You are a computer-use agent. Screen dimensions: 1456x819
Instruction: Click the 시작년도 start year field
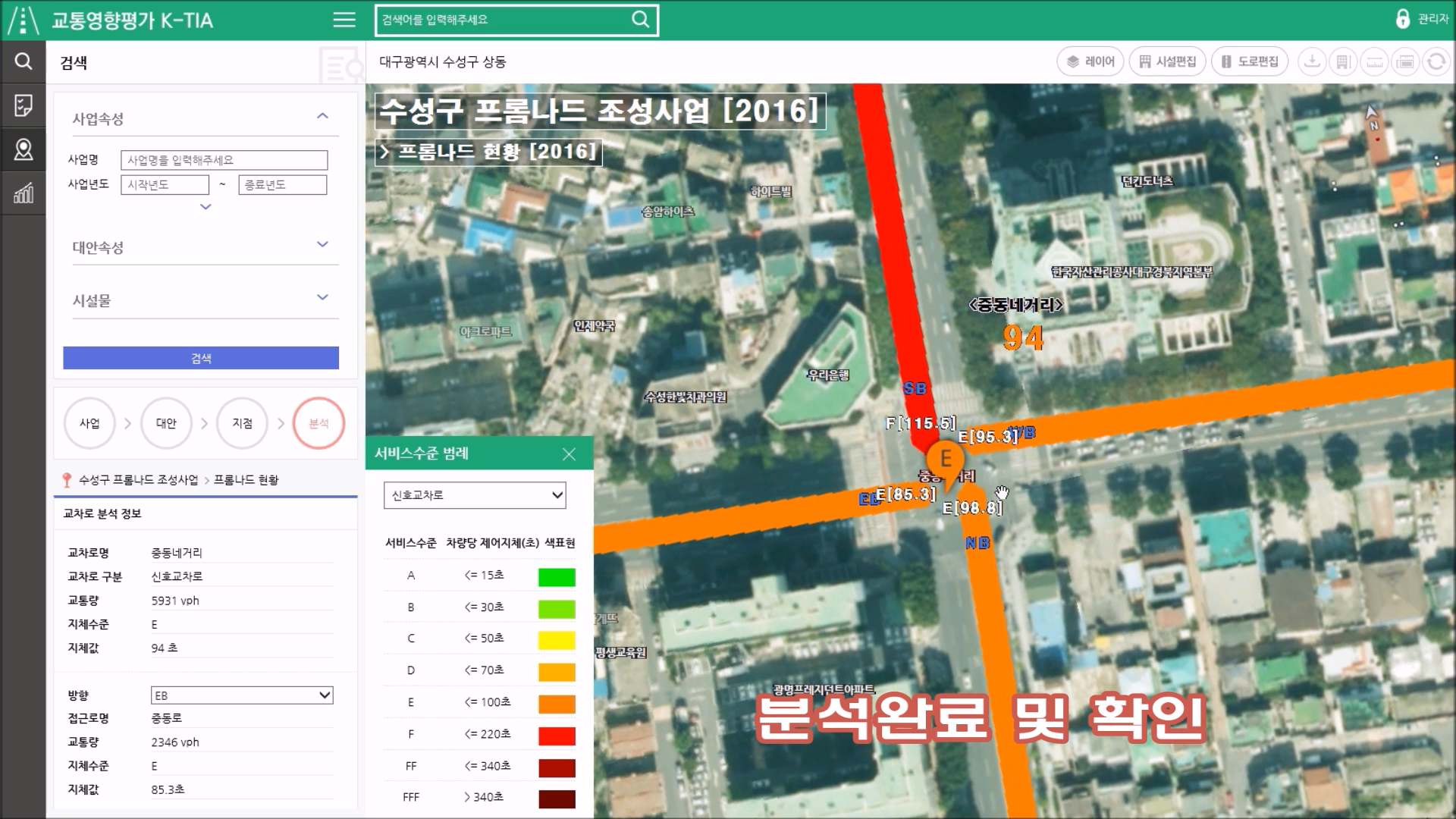[165, 185]
